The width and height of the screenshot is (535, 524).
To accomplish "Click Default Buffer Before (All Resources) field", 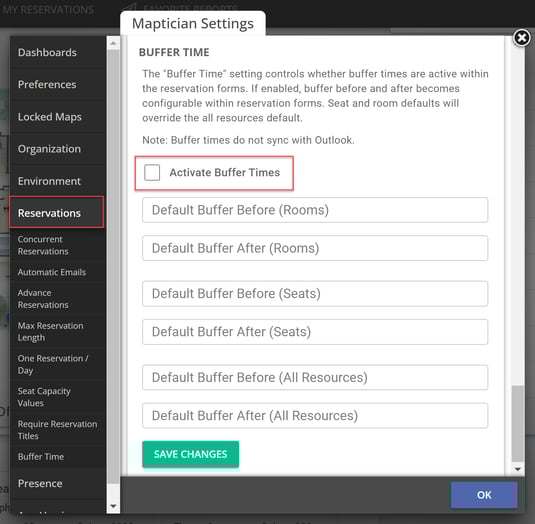I will pyautogui.click(x=315, y=377).
